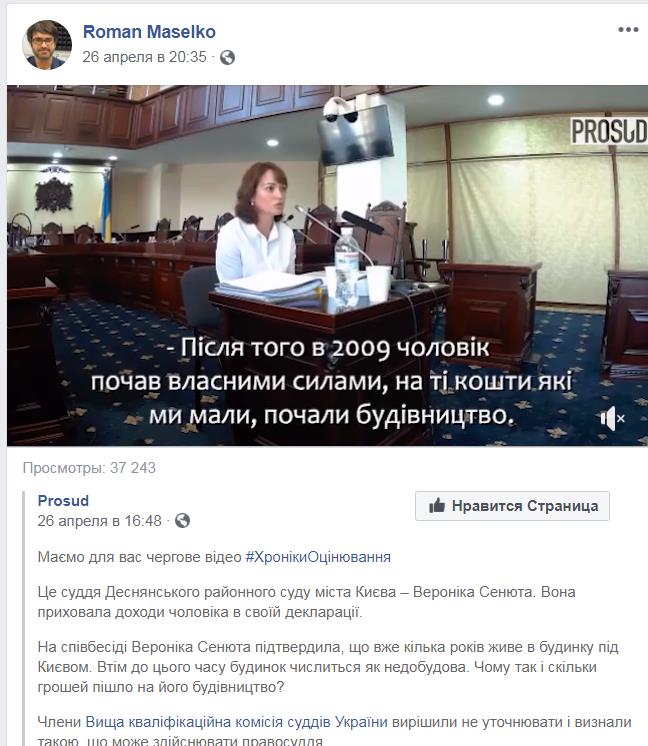Screen dimensions: 648x746
Task: Click the paragraph mentioning будинок недобудова
Action: (x=328, y=667)
